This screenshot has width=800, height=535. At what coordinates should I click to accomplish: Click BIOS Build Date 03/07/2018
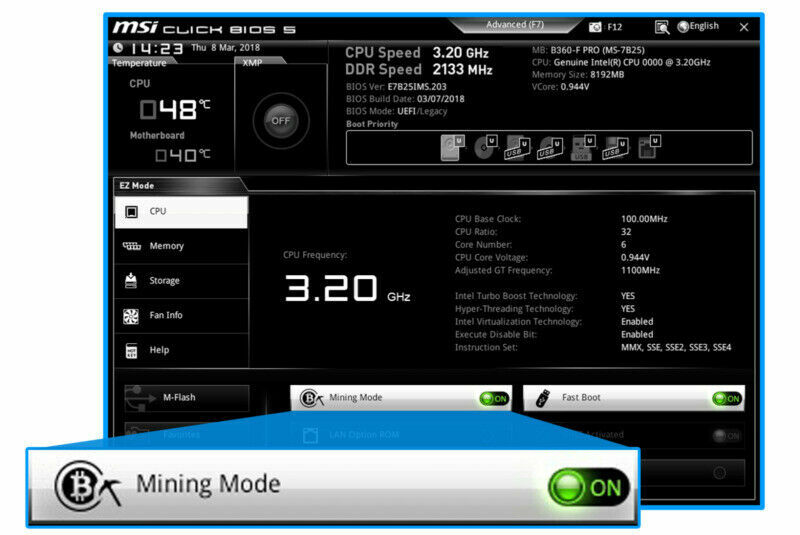[x=405, y=99]
